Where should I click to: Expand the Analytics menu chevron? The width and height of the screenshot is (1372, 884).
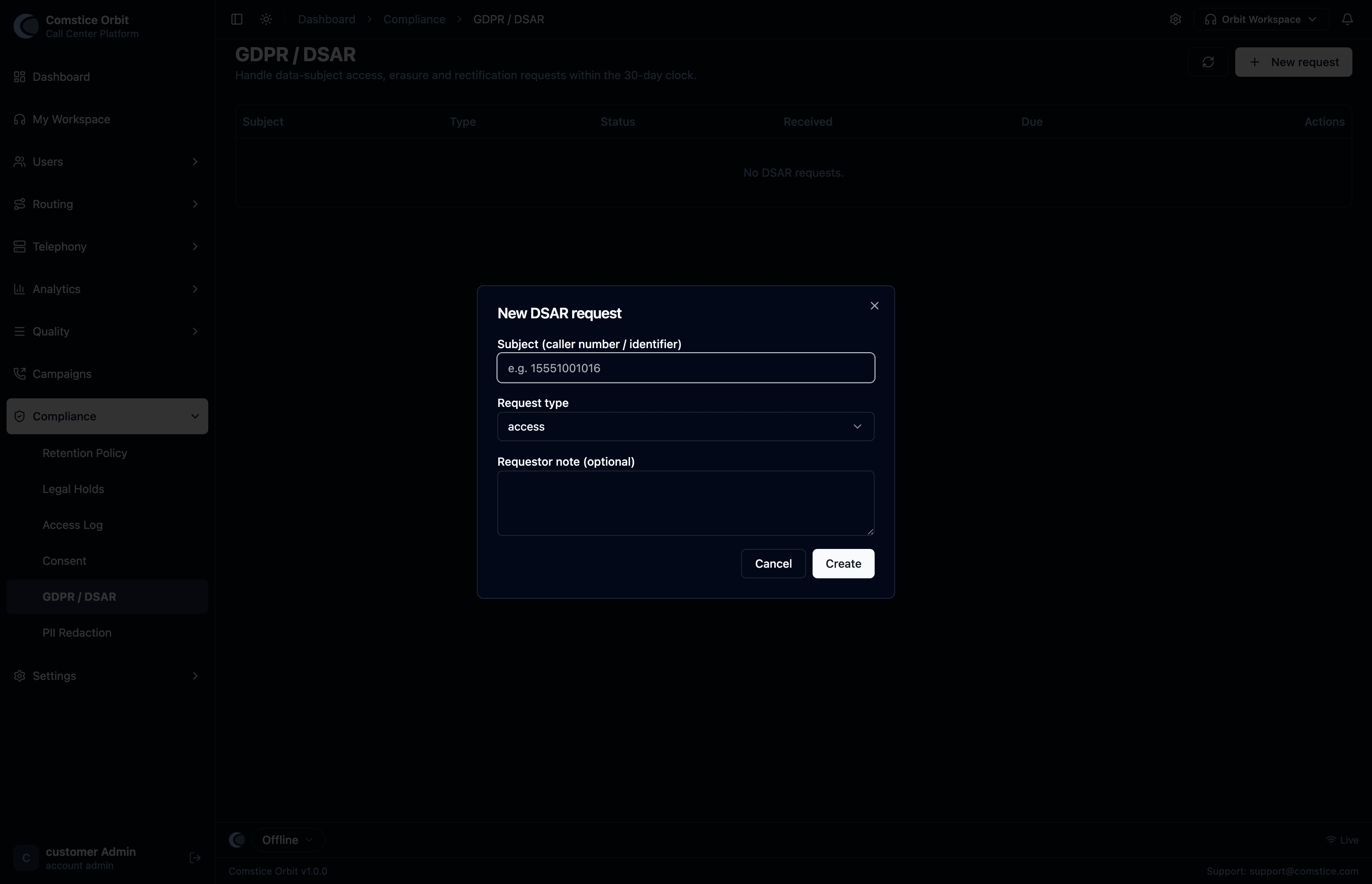click(195, 289)
